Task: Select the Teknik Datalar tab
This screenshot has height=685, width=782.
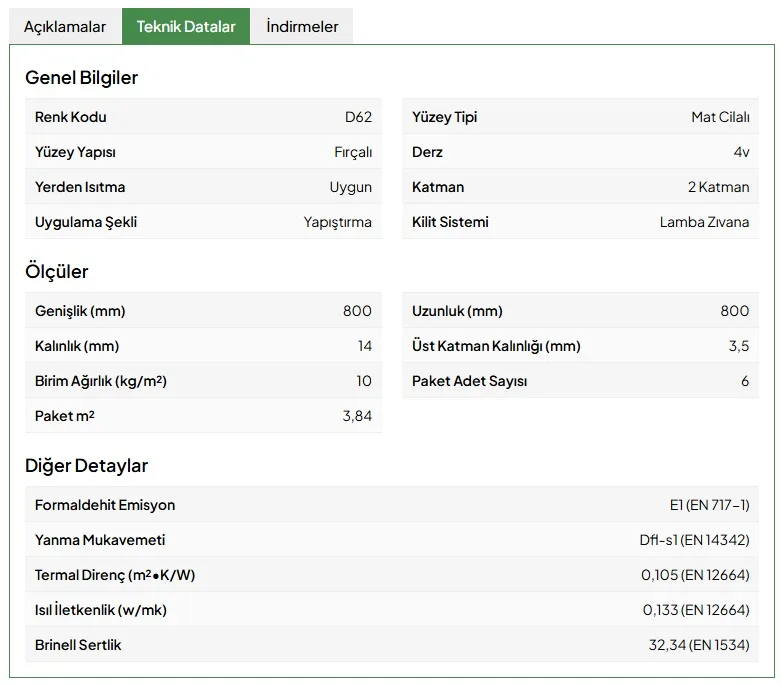Action: coord(186,26)
